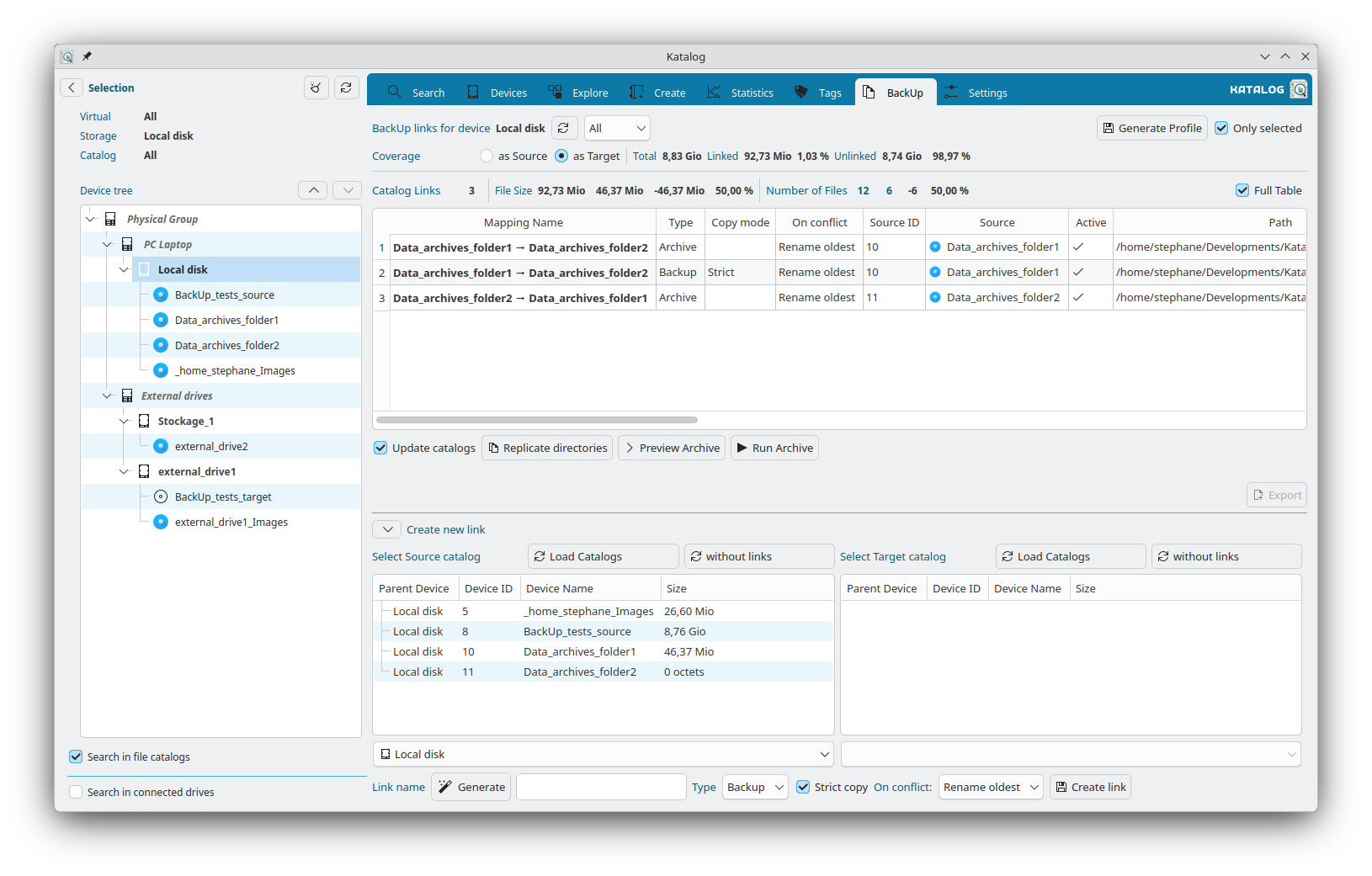The width and height of the screenshot is (1372, 876).
Task: Click the pin icon in title bar
Action: coord(87,56)
